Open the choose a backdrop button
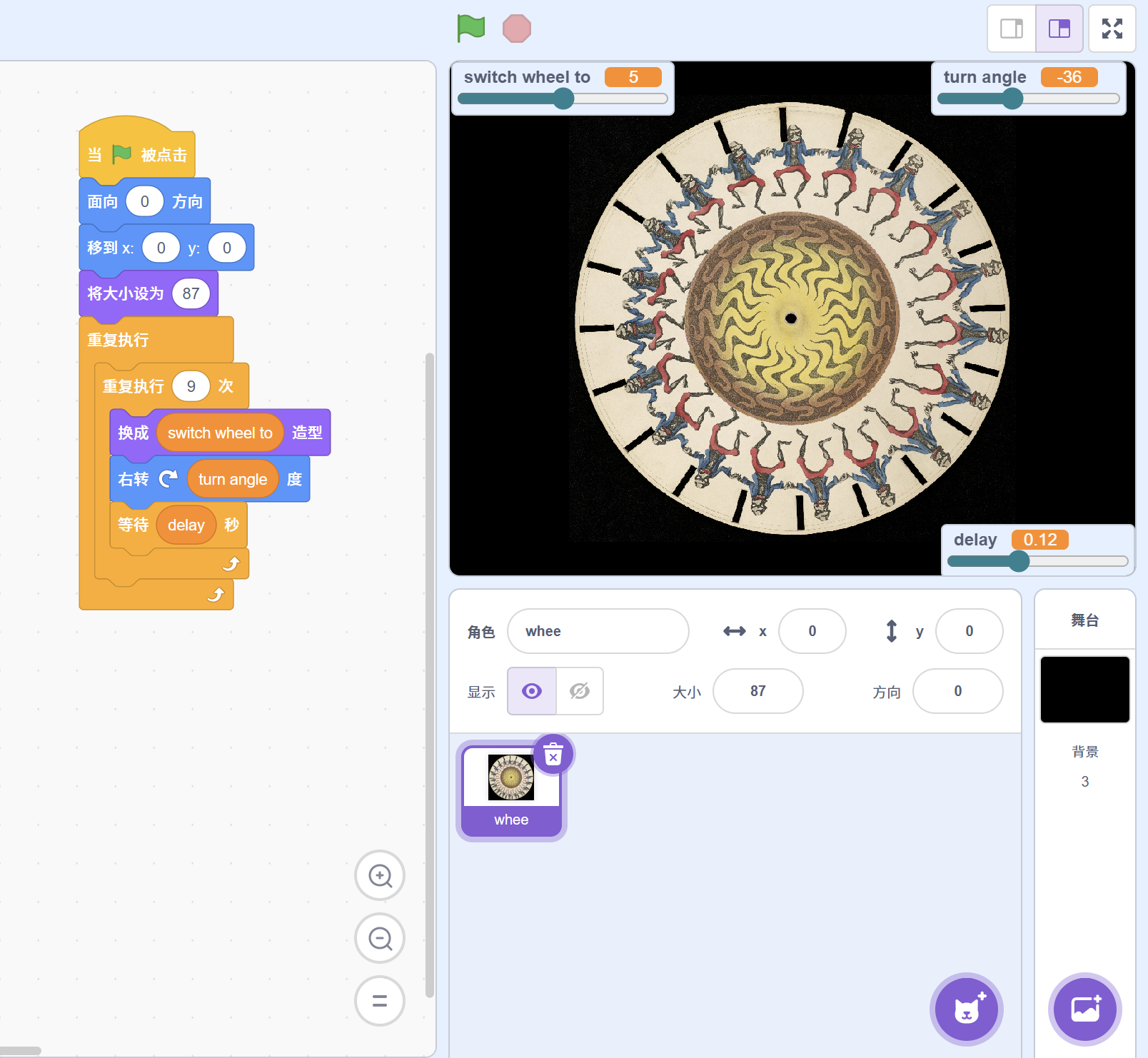This screenshot has width=1148, height=1058. (1084, 1009)
